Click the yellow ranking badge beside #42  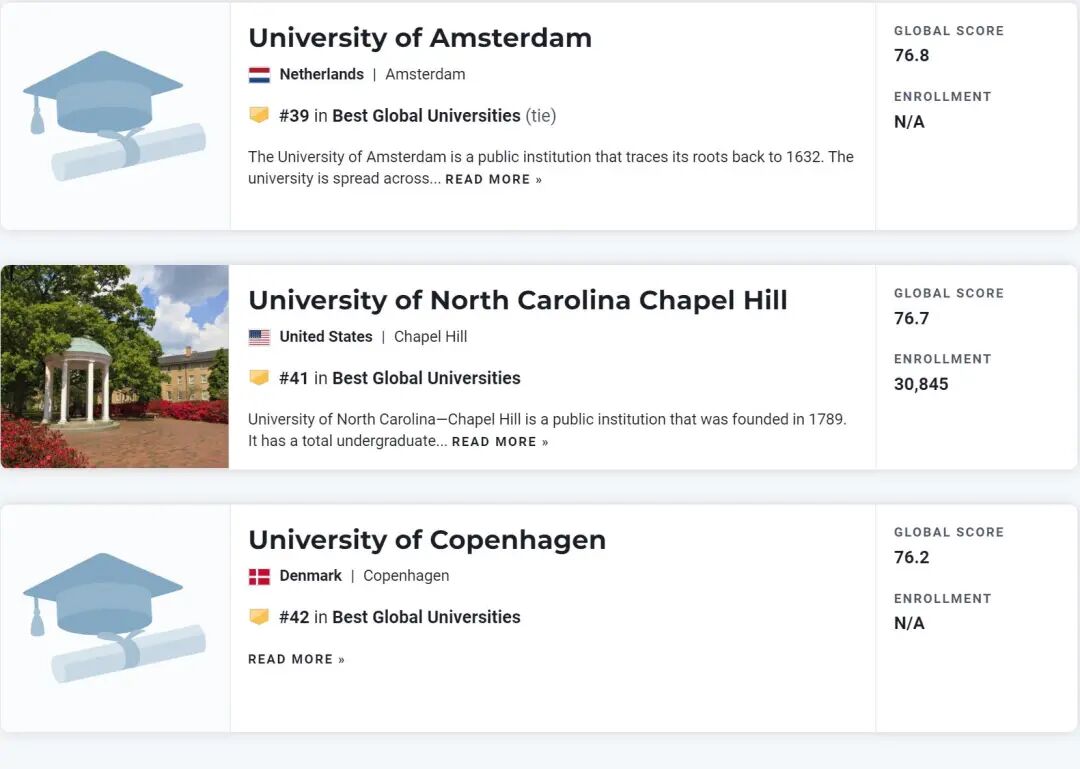point(259,617)
